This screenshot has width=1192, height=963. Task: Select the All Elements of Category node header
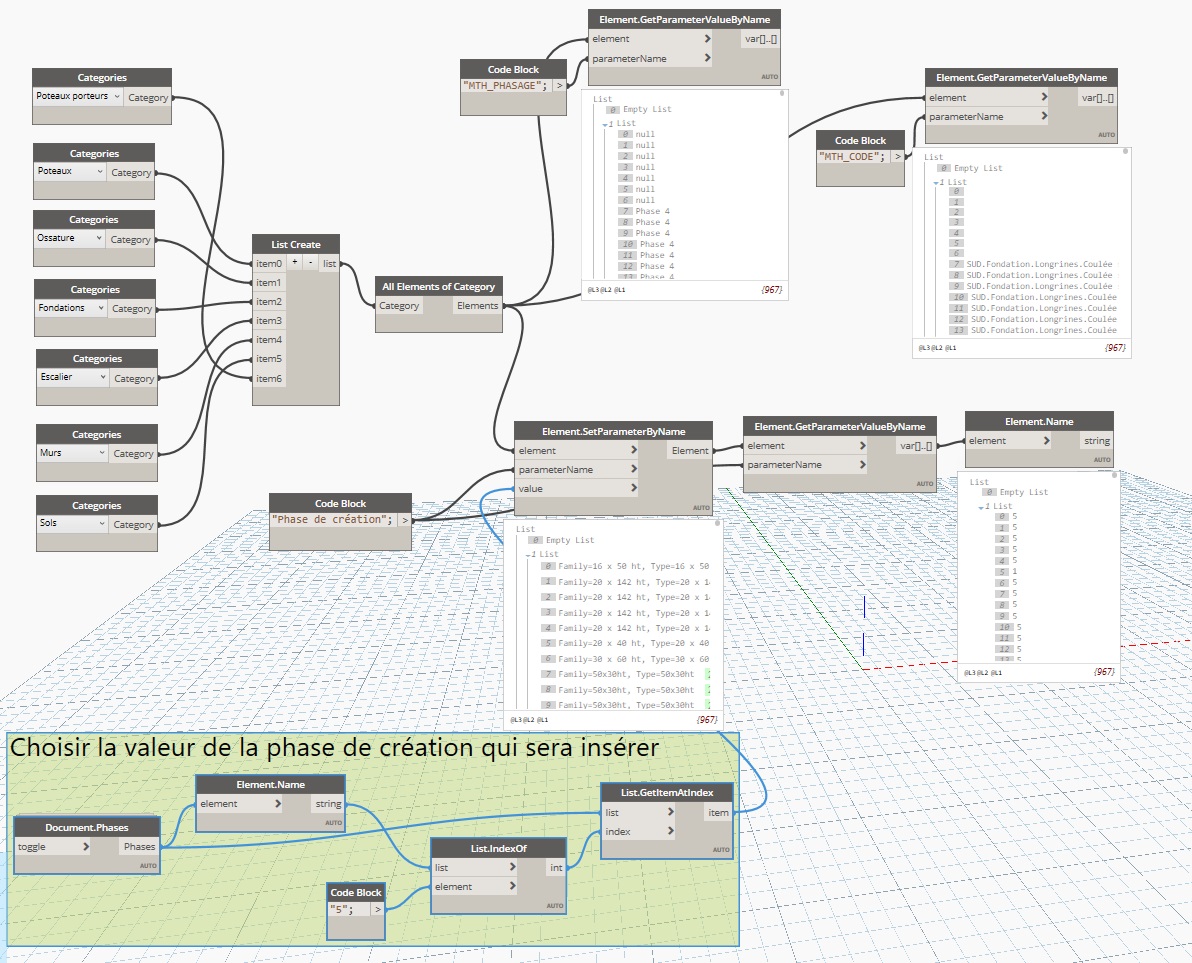(x=438, y=286)
